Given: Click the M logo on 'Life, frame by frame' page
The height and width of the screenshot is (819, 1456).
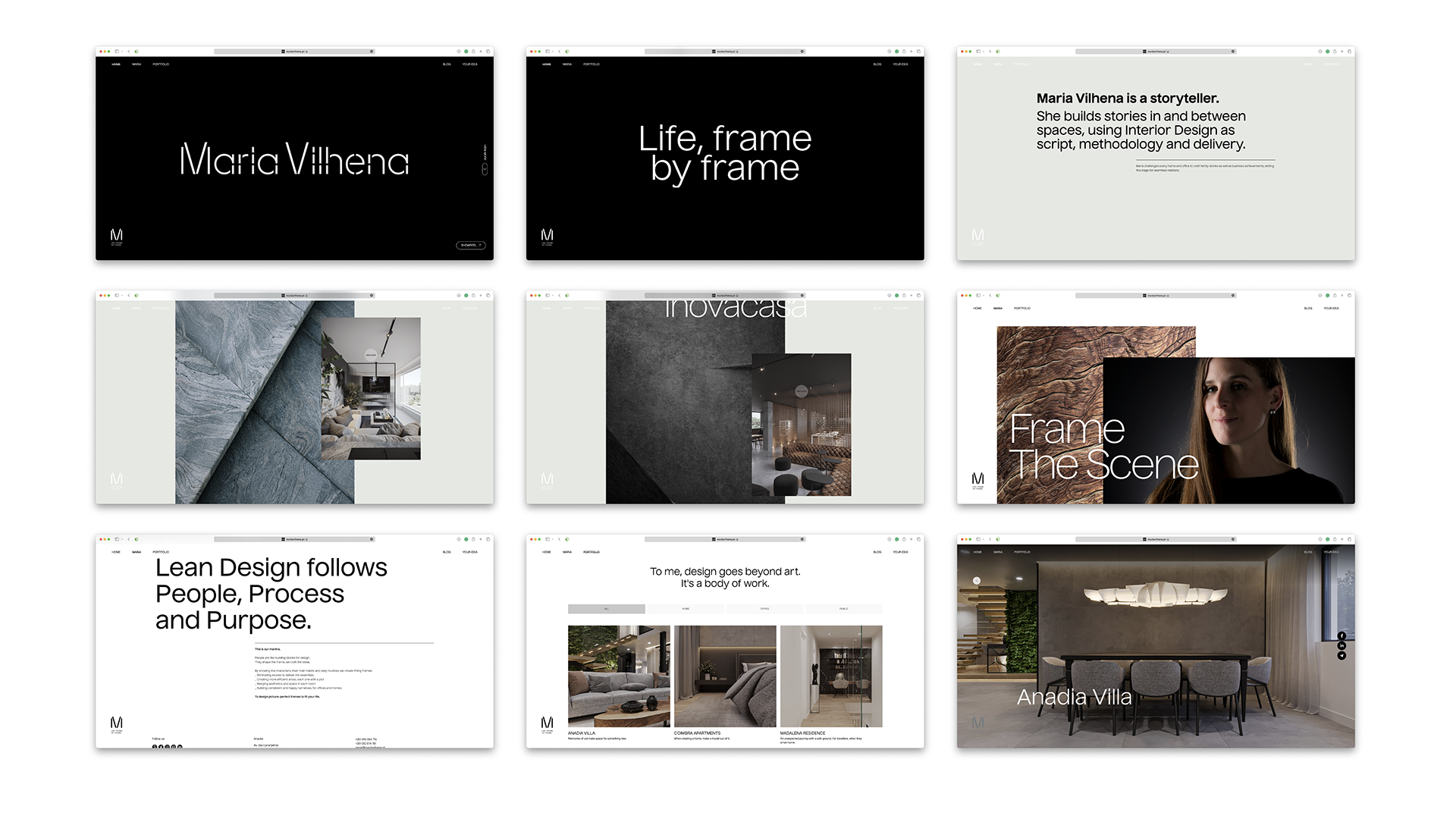Looking at the screenshot, I should point(547,236).
